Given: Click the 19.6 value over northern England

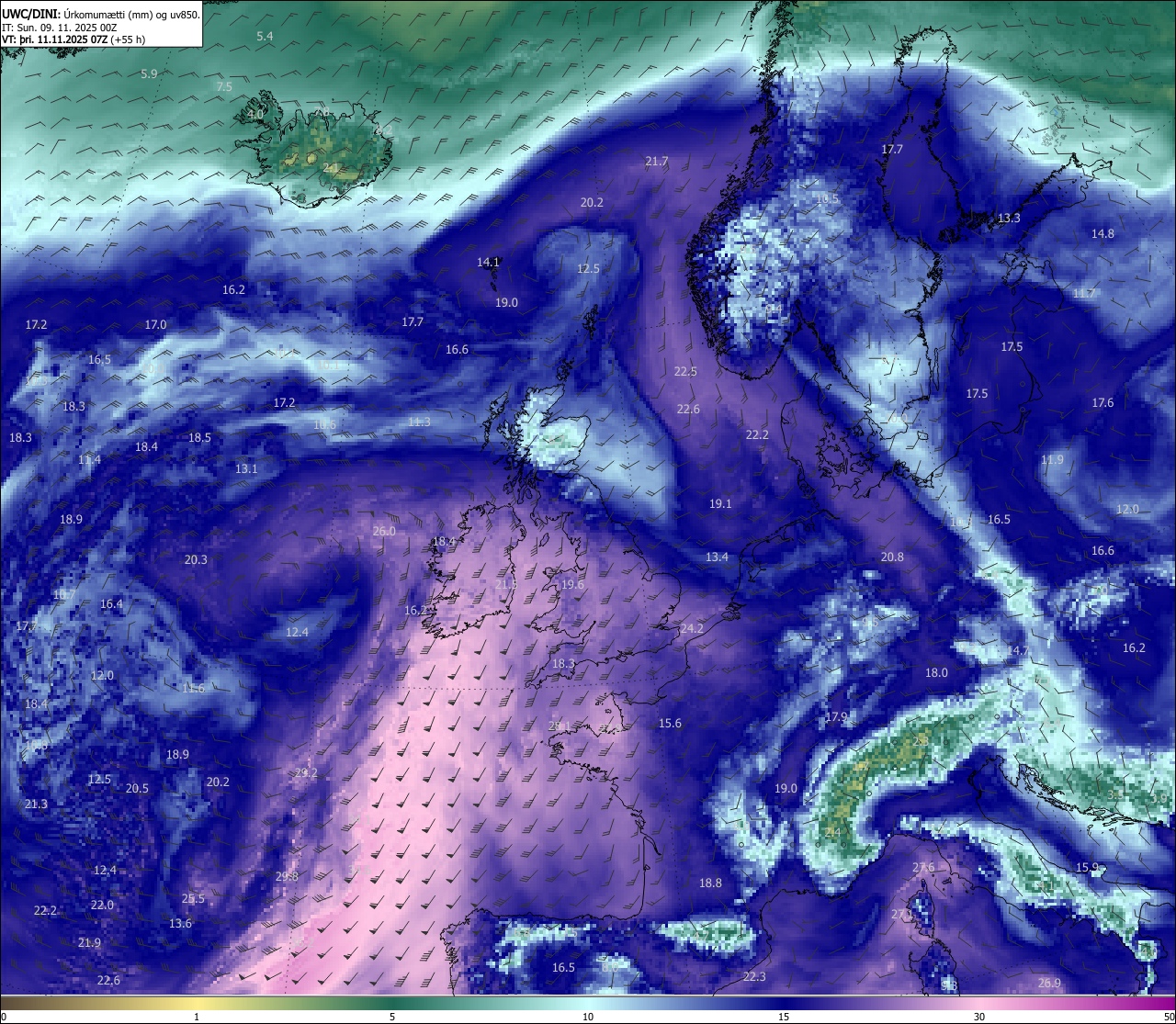Looking at the screenshot, I should point(572,584).
